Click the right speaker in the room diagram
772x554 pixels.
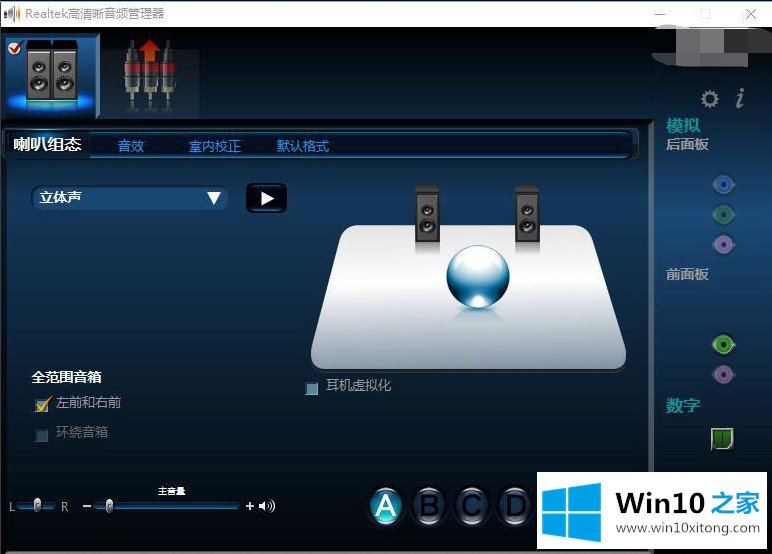pyautogui.click(x=527, y=214)
